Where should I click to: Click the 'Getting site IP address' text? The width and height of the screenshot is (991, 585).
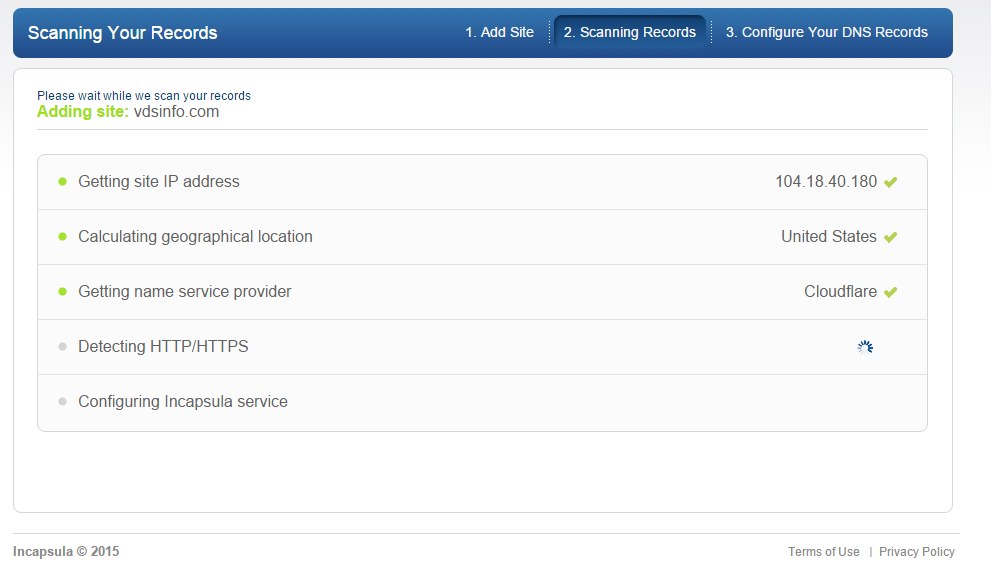click(159, 182)
